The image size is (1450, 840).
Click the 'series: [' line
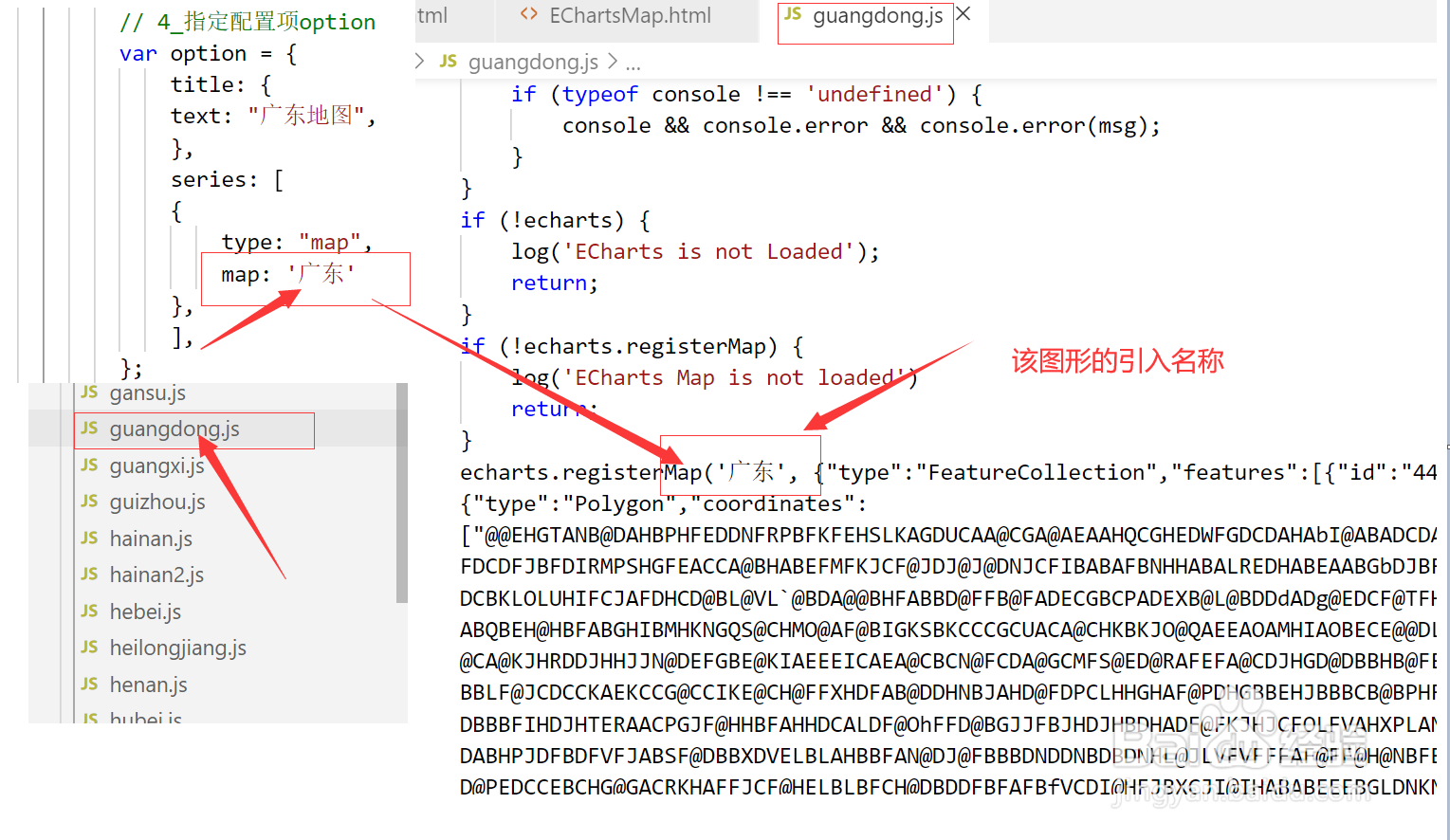[227, 180]
